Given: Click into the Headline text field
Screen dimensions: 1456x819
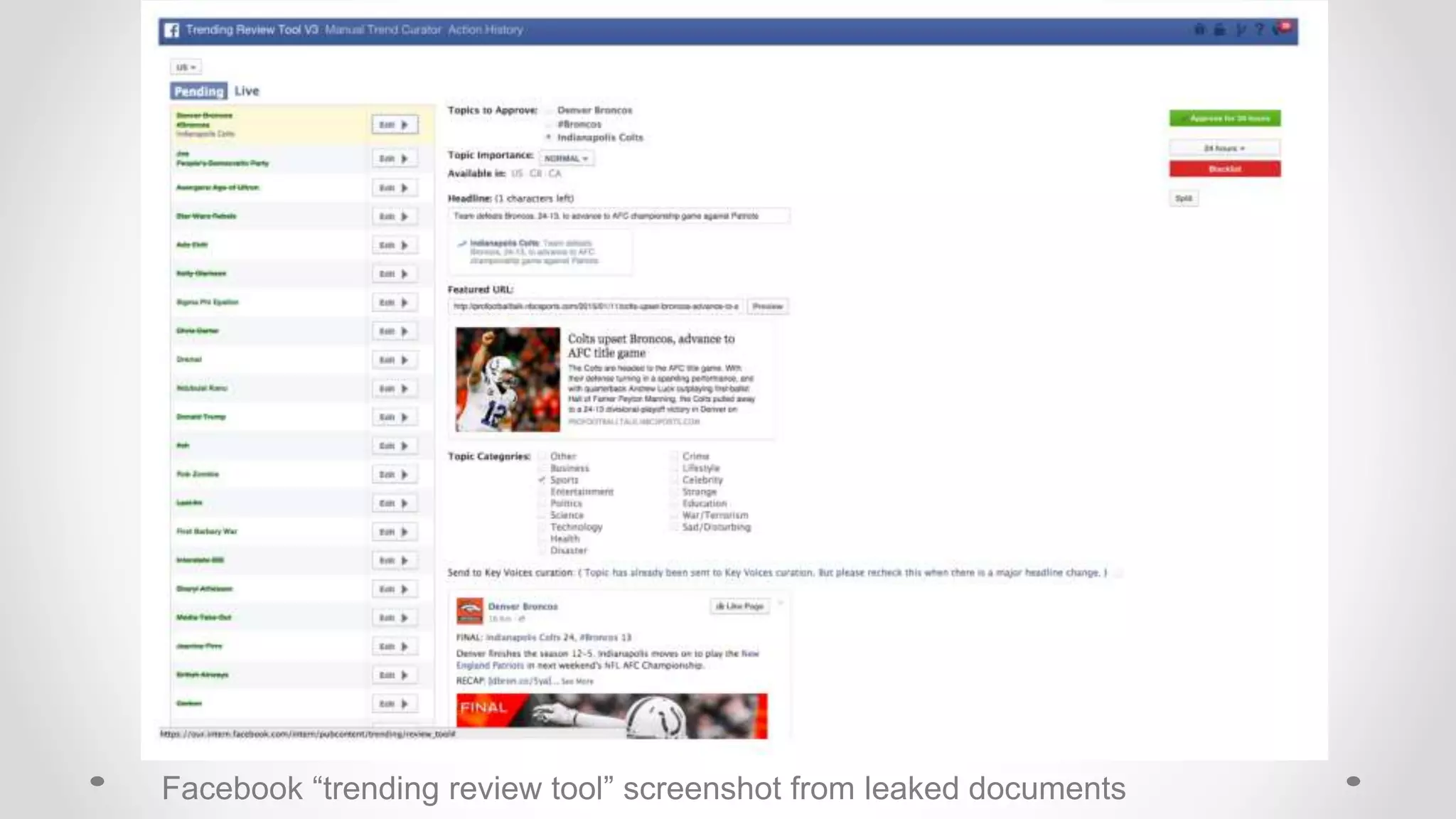Looking at the screenshot, I should click(619, 216).
